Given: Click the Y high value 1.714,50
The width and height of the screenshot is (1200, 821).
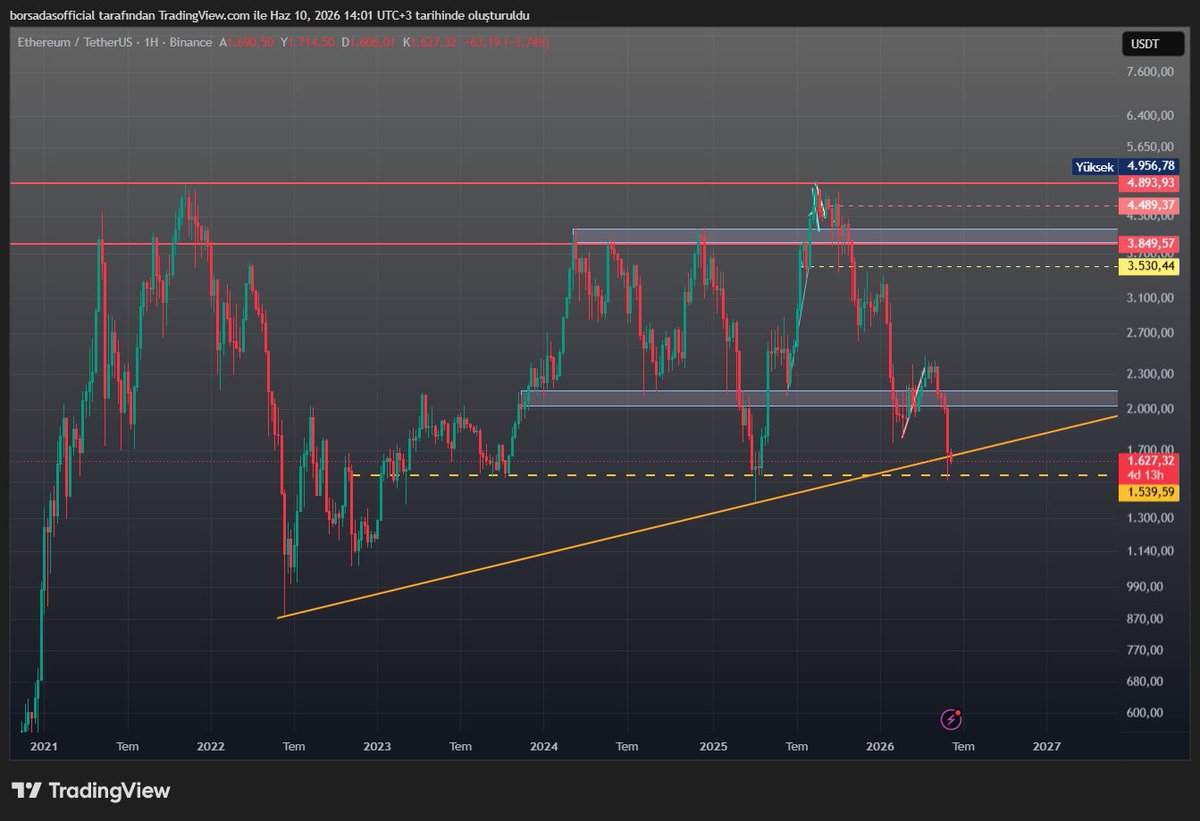Looking at the screenshot, I should 307,42.
